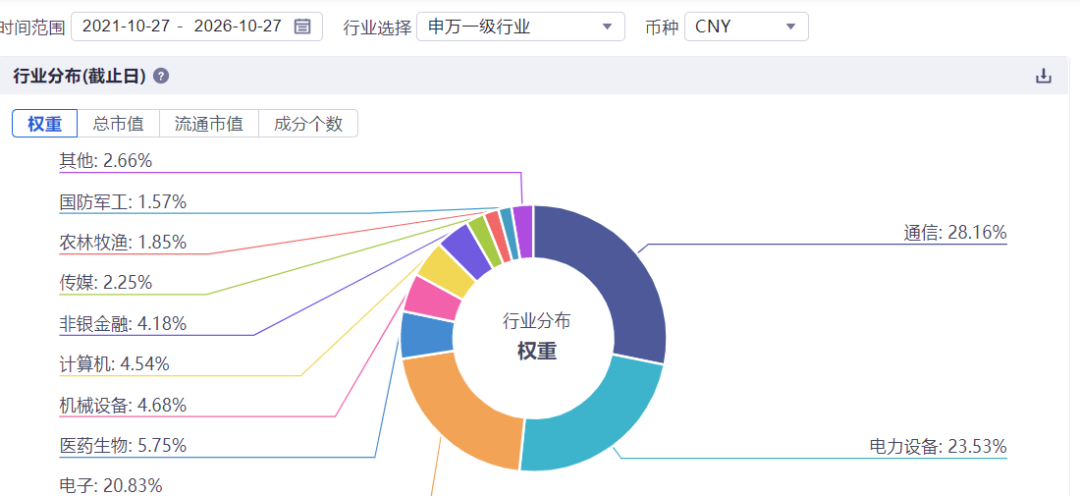Click the 通信: 28.16% label
The image size is (1080, 496).
pyautogui.click(x=955, y=233)
